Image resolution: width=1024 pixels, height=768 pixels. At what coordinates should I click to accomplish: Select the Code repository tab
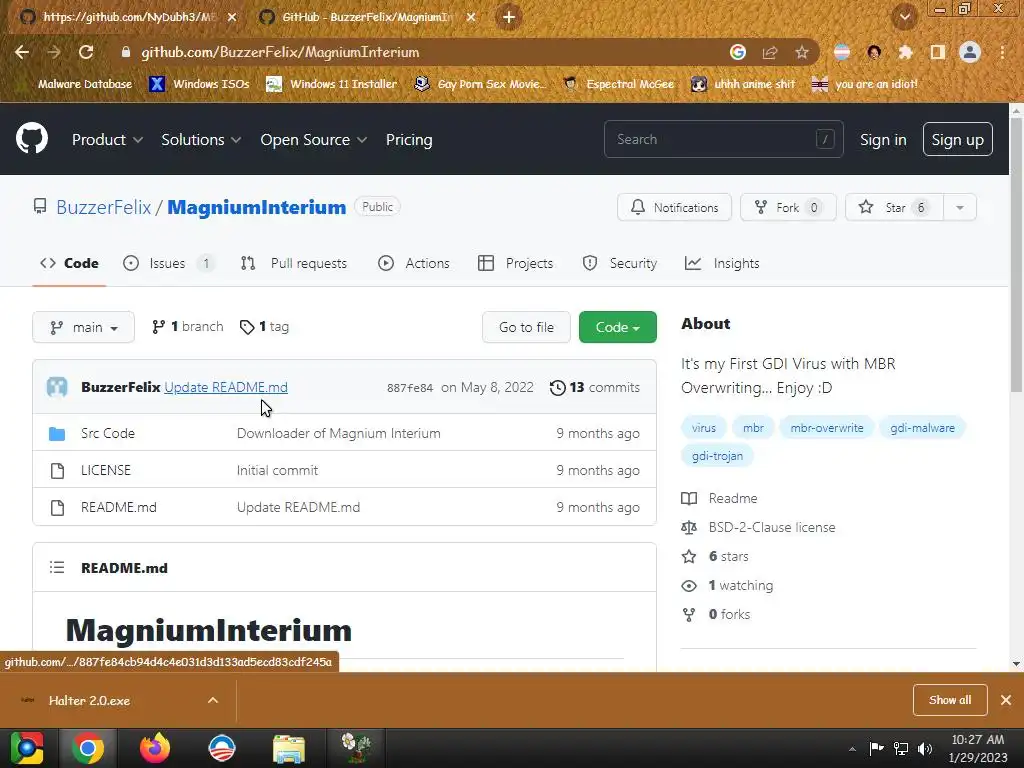pyautogui.click(x=69, y=263)
